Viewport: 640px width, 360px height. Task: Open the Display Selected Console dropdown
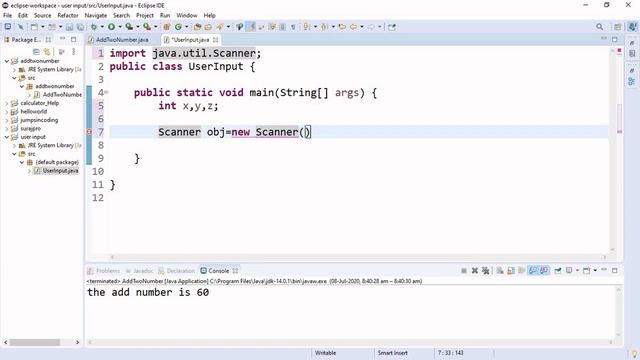pyautogui.click(x=577, y=271)
